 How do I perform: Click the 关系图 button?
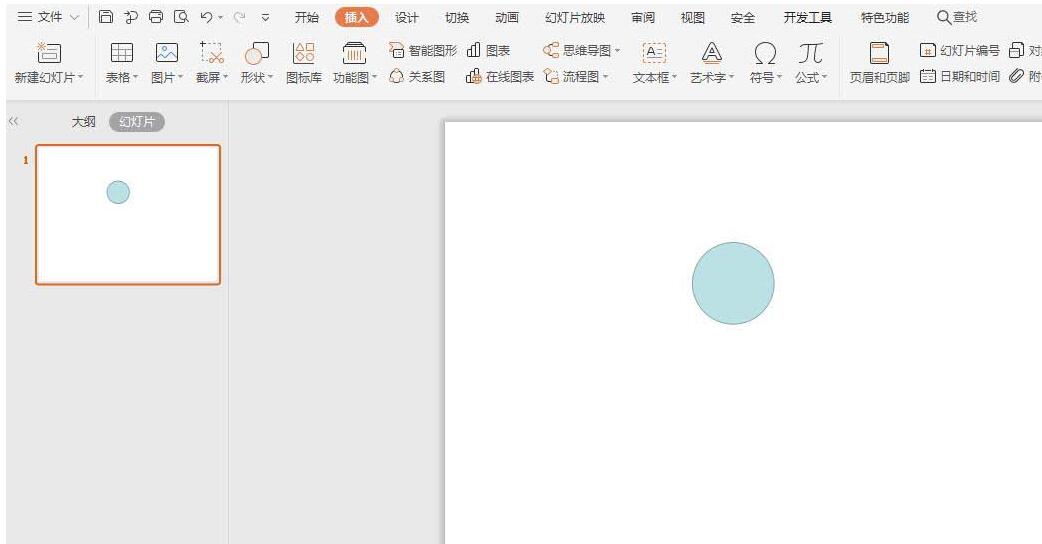417,76
